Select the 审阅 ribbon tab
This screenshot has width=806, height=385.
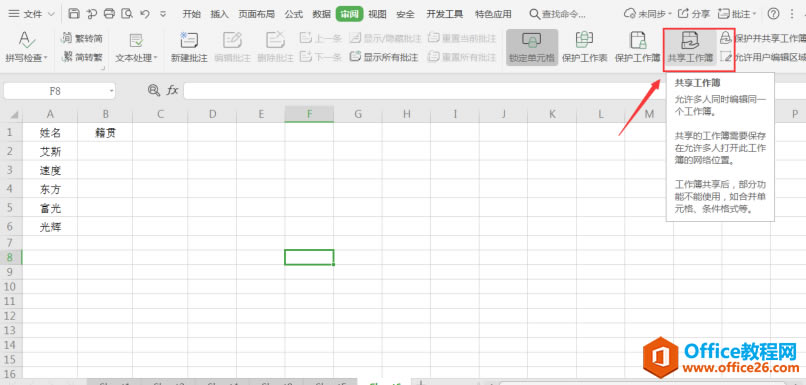coord(350,14)
